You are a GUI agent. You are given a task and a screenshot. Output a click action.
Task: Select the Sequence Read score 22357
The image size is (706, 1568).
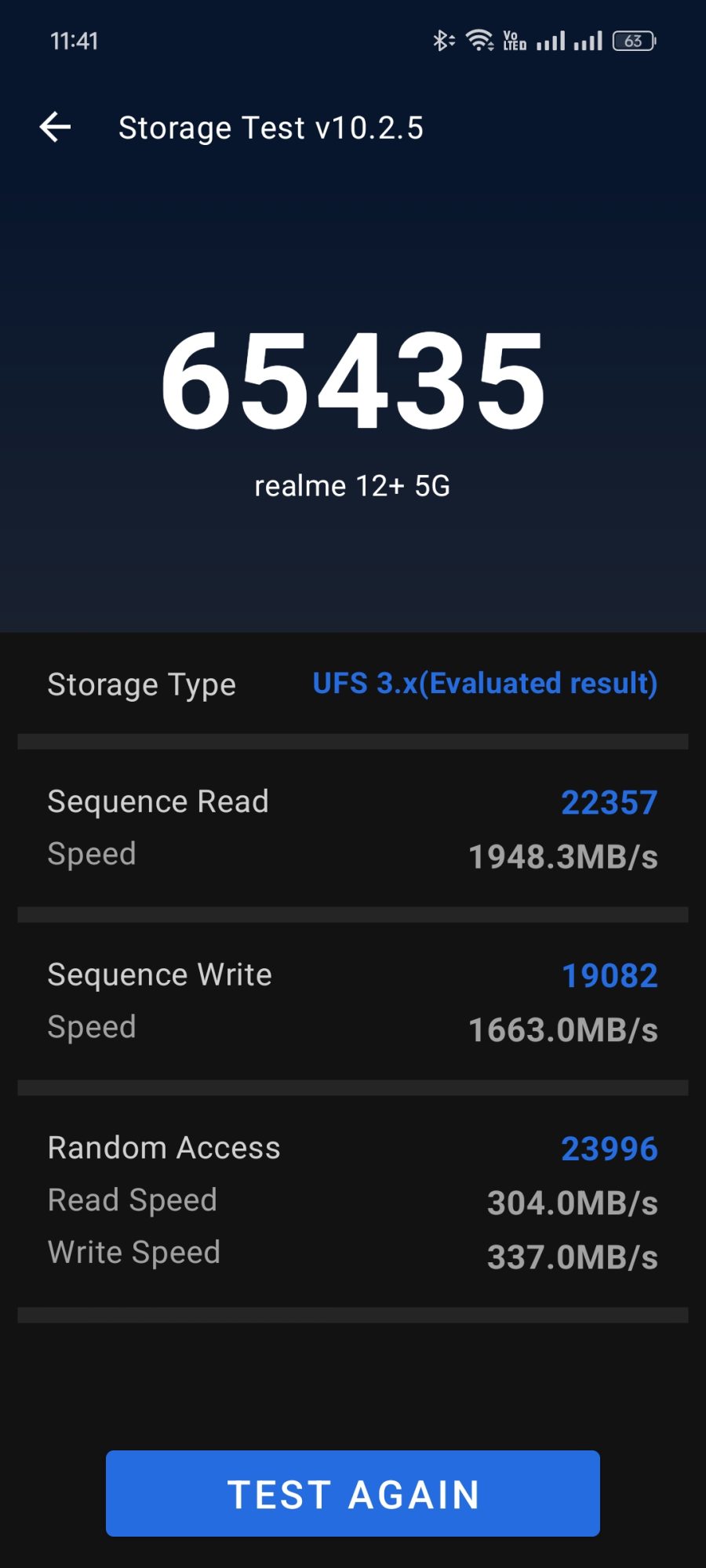pos(609,803)
